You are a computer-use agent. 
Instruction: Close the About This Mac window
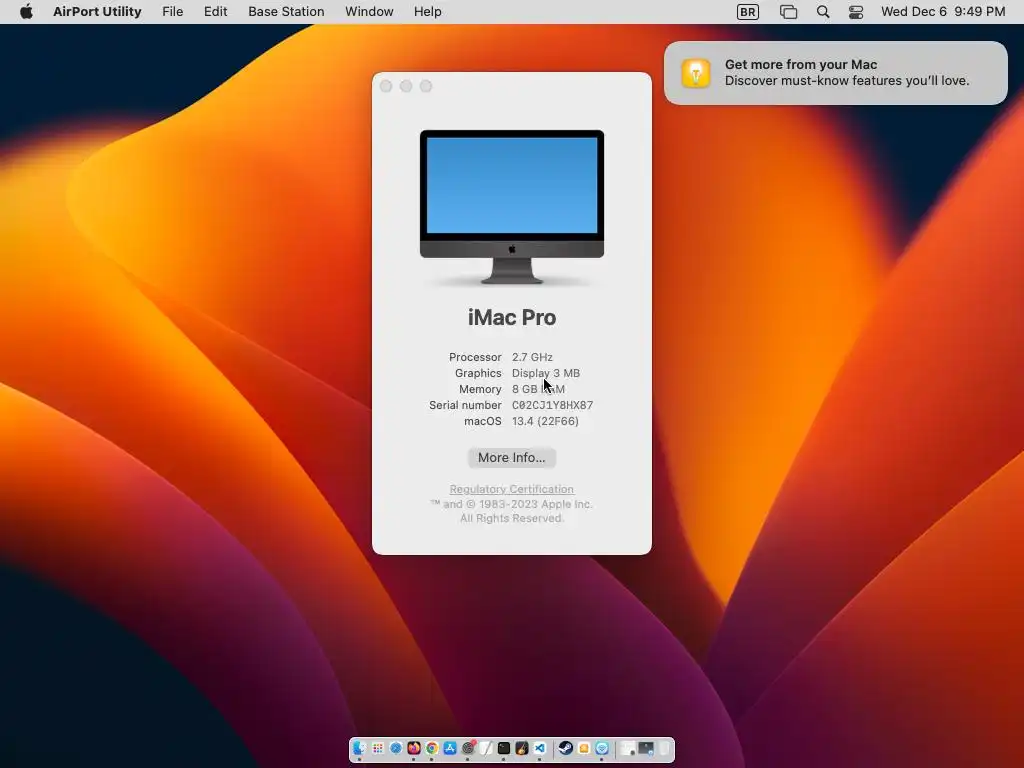coord(386,86)
